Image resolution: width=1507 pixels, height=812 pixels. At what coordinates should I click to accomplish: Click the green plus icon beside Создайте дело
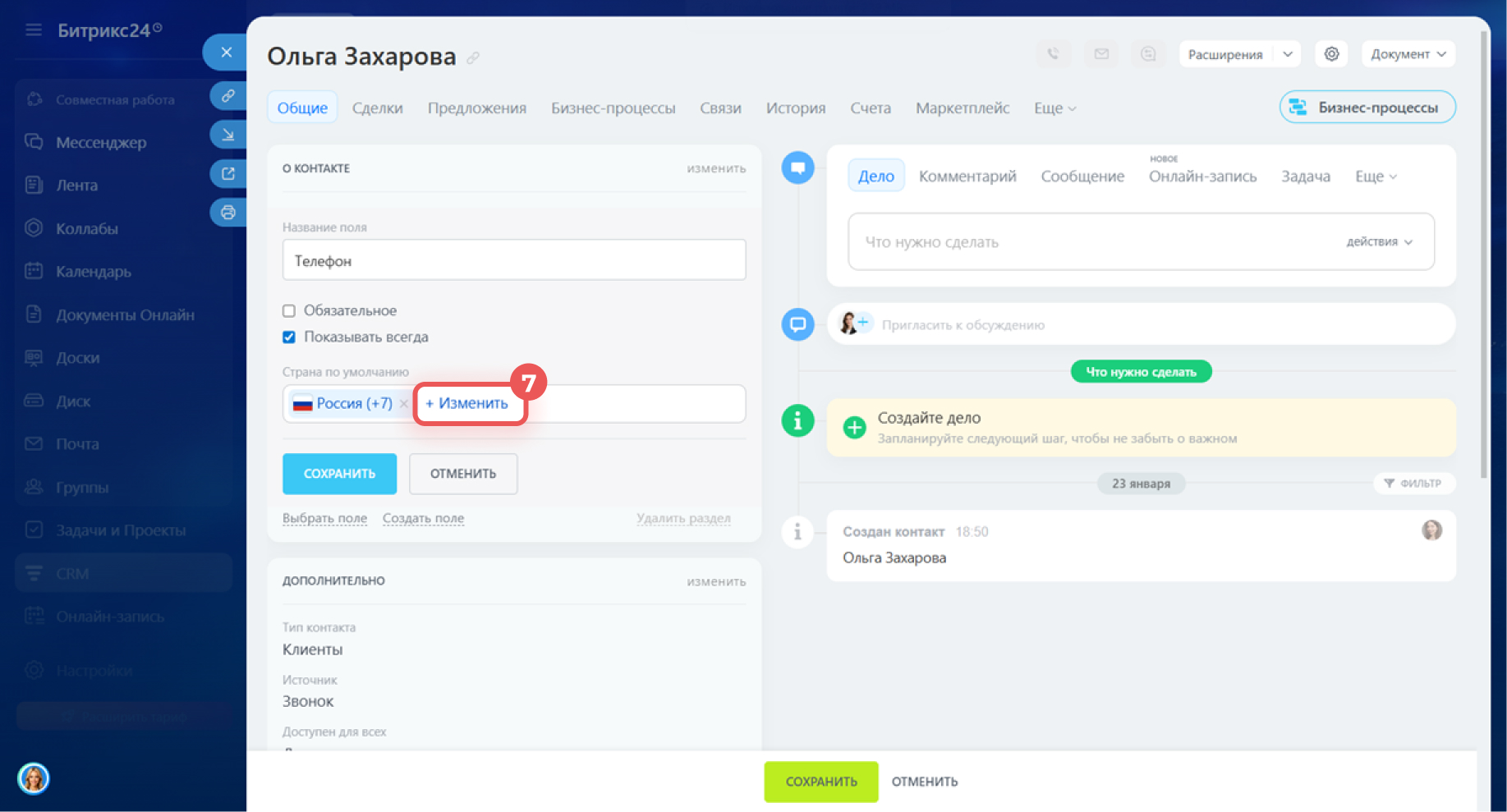(854, 428)
